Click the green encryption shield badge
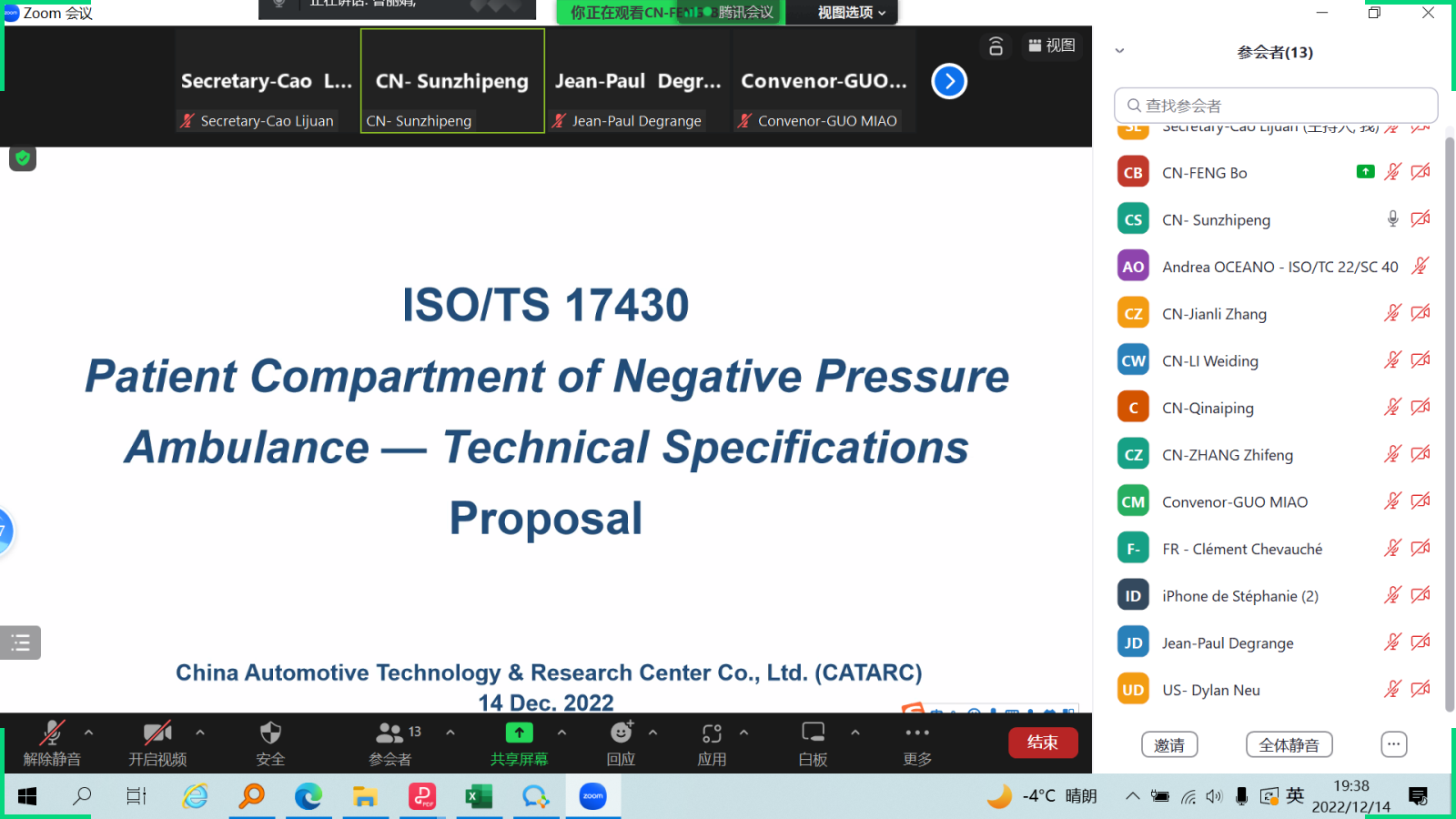Screen dimensions: 1456x819 point(23,158)
